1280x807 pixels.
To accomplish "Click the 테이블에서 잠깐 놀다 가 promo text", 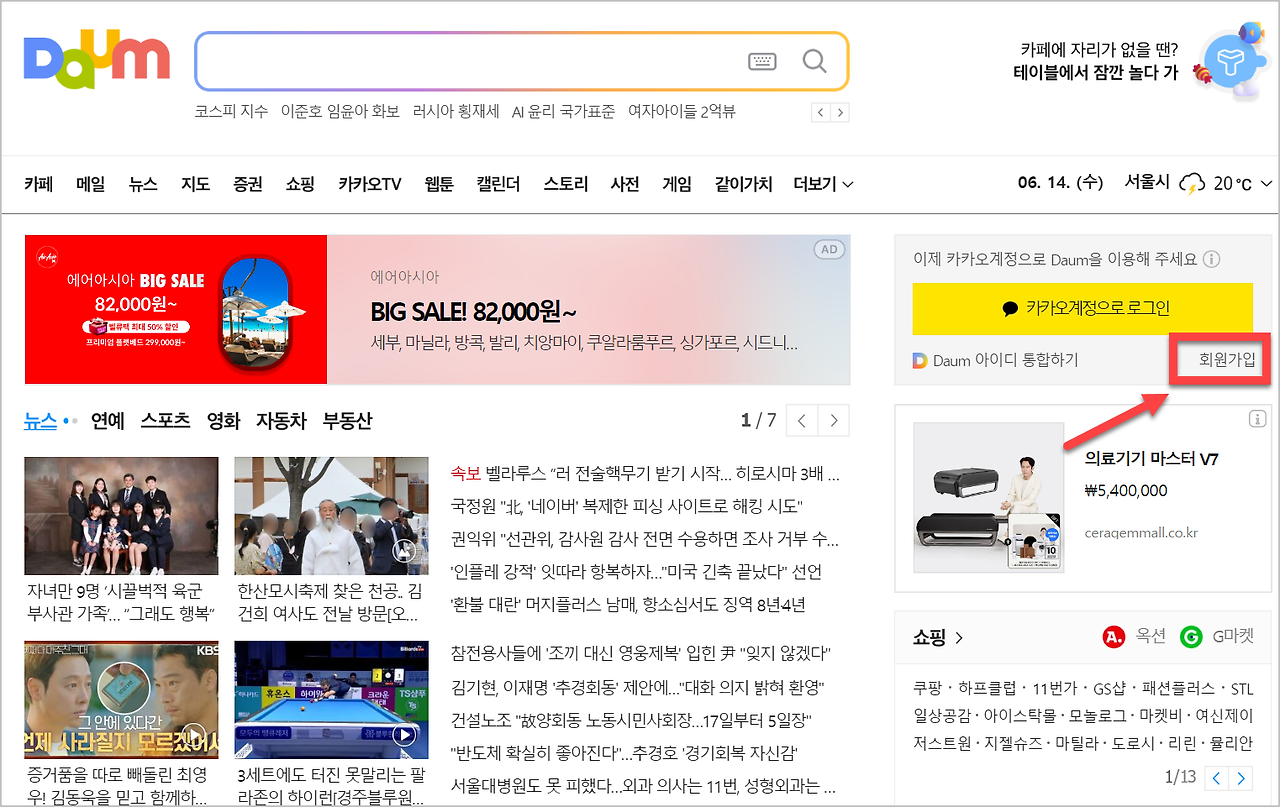I will tap(1095, 73).
